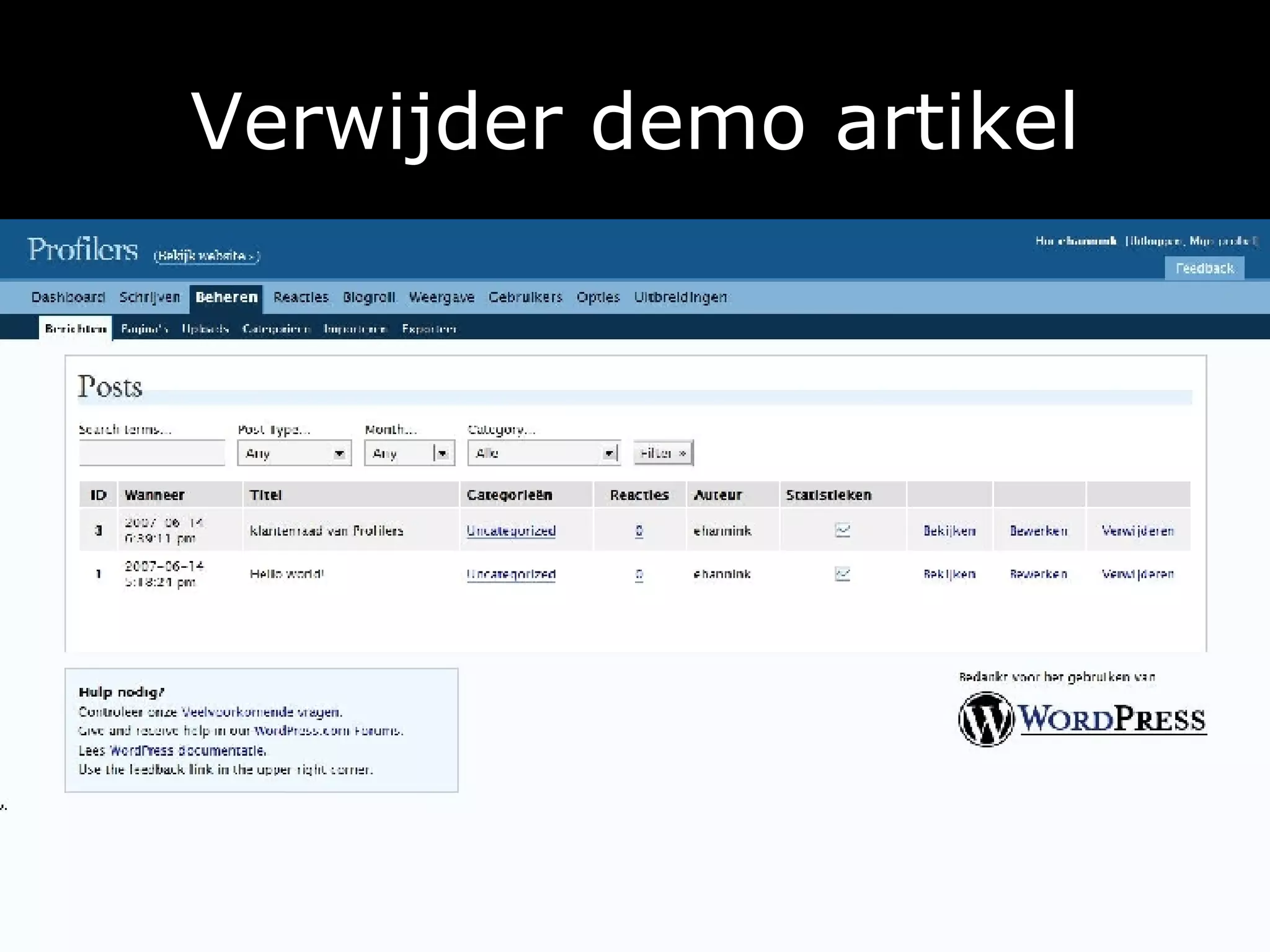Go to the Dashboard menu
Viewport: 1270px width, 952px height.
pos(68,297)
